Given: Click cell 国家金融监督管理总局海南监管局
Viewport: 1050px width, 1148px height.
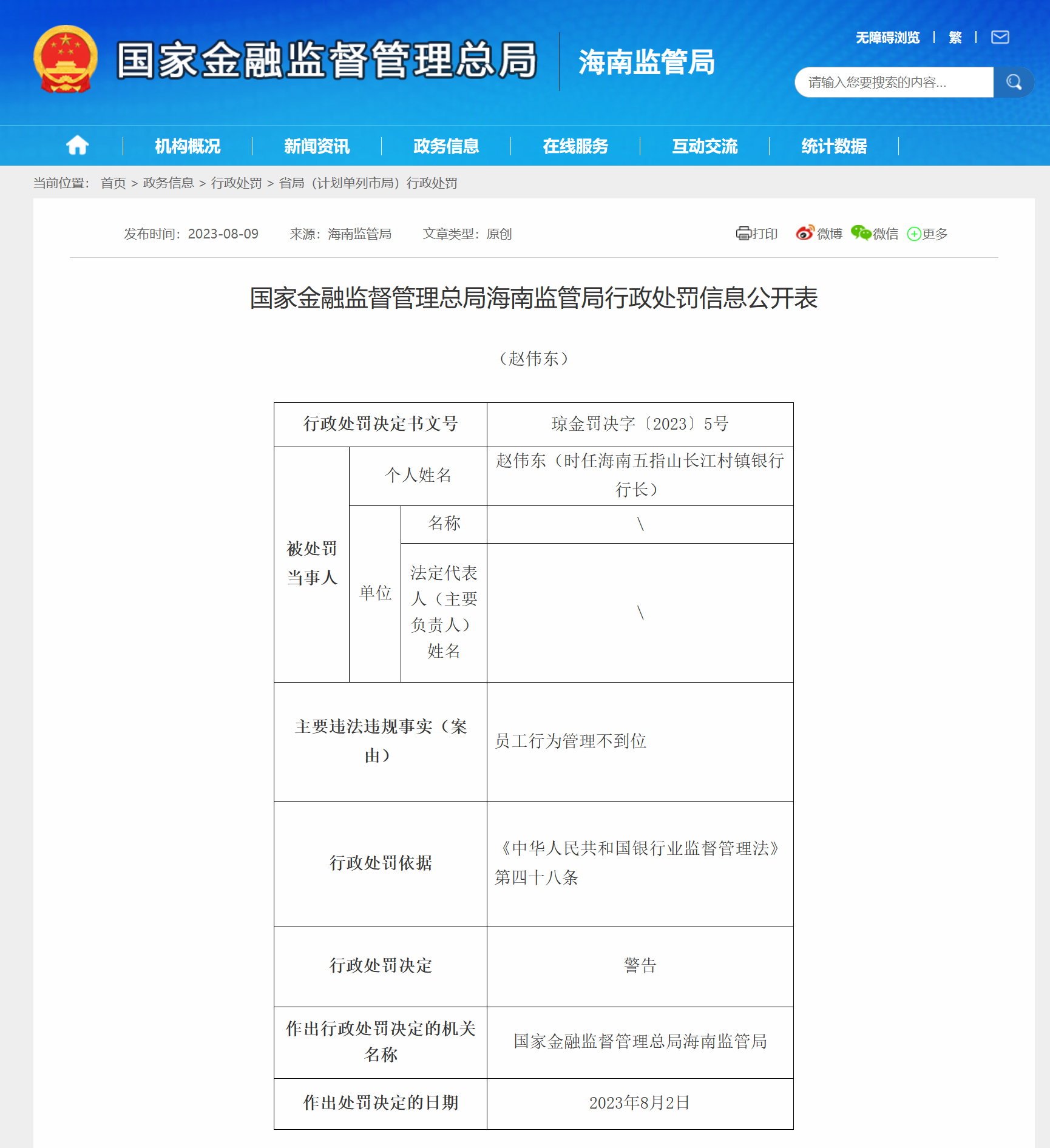Looking at the screenshot, I should click(640, 1042).
